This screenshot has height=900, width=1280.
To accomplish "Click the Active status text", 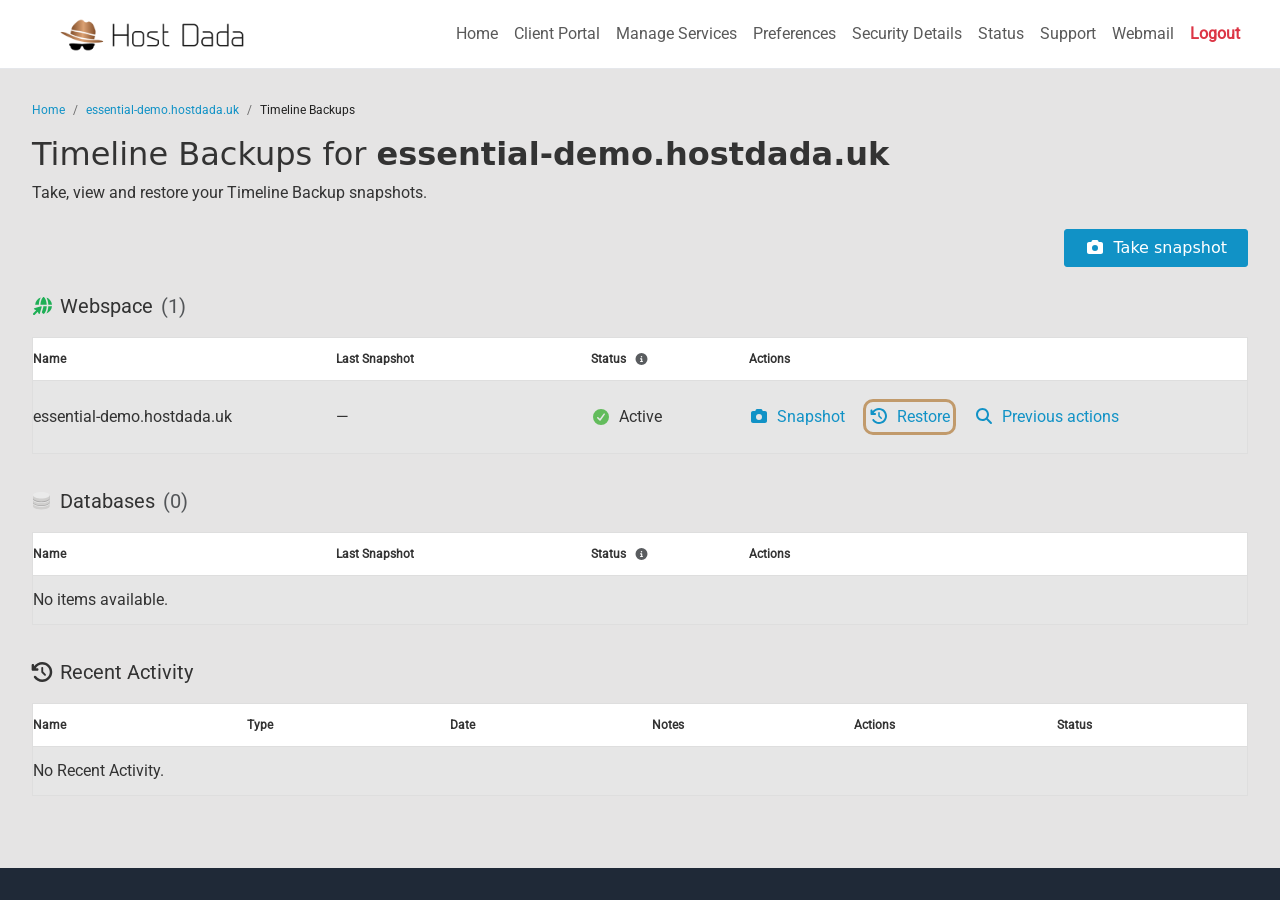I will (x=640, y=417).
